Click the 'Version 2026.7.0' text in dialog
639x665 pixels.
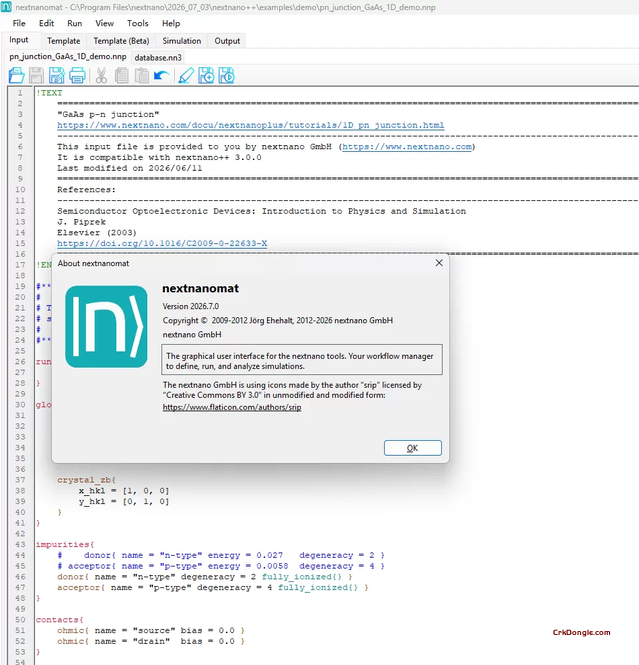click(191, 306)
